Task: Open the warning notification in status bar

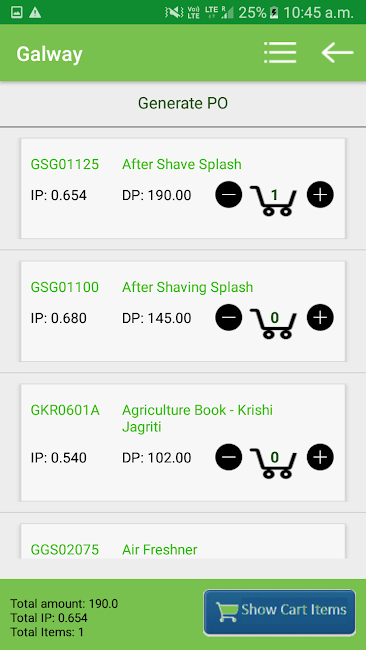Action: click(x=35, y=13)
